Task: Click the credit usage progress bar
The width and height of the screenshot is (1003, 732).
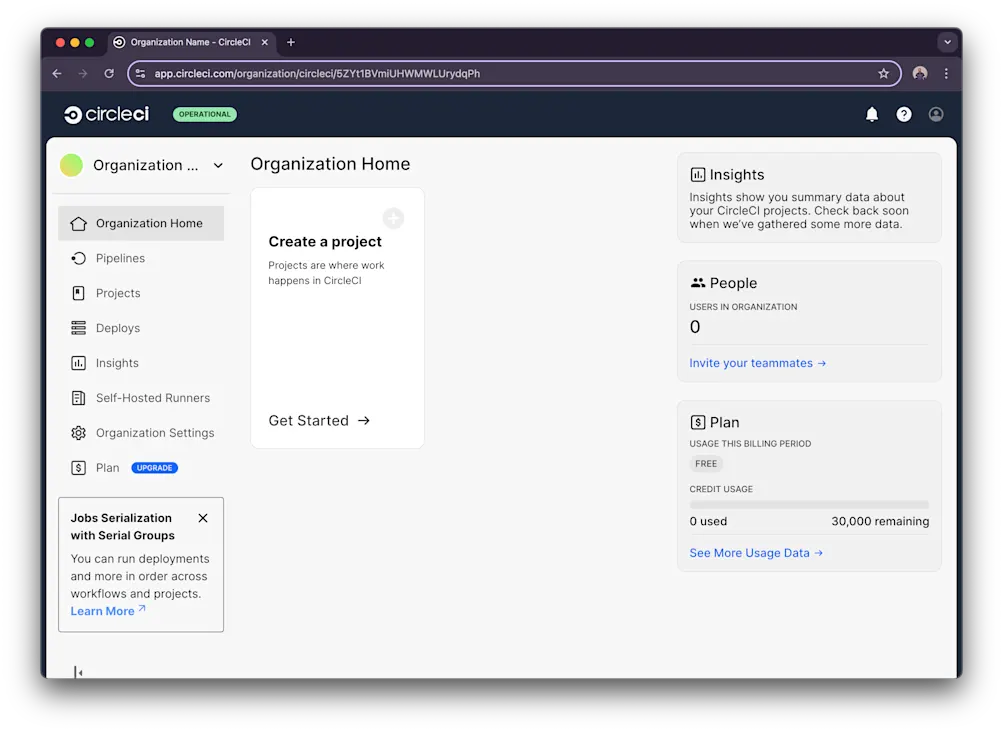Action: [x=809, y=505]
